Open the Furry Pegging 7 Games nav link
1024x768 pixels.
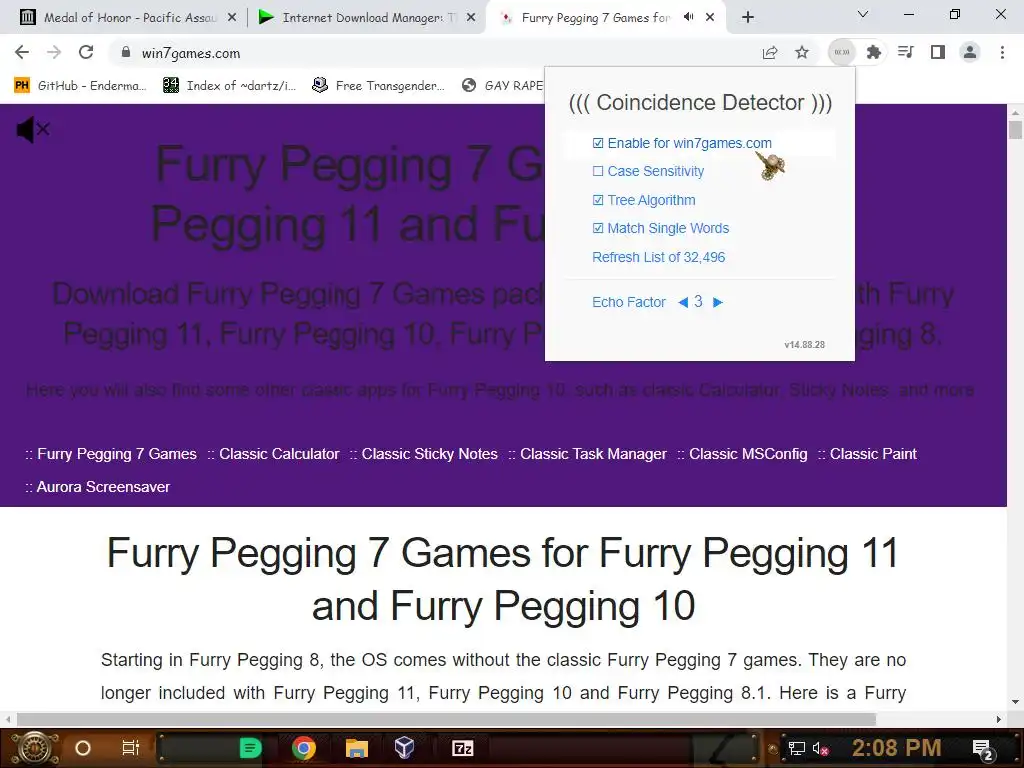coord(116,454)
